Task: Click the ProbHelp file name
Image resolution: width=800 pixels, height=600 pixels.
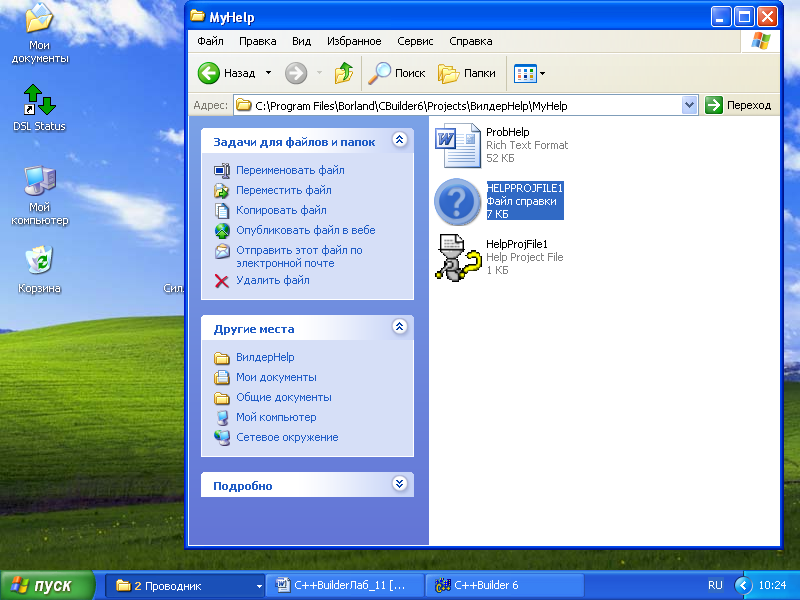Action: point(507,132)
